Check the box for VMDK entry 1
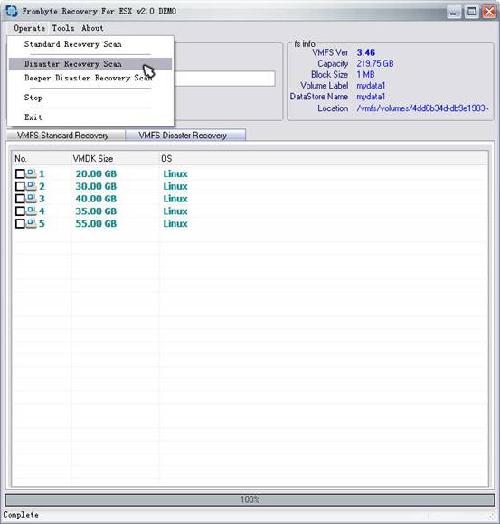 (20, 174)
